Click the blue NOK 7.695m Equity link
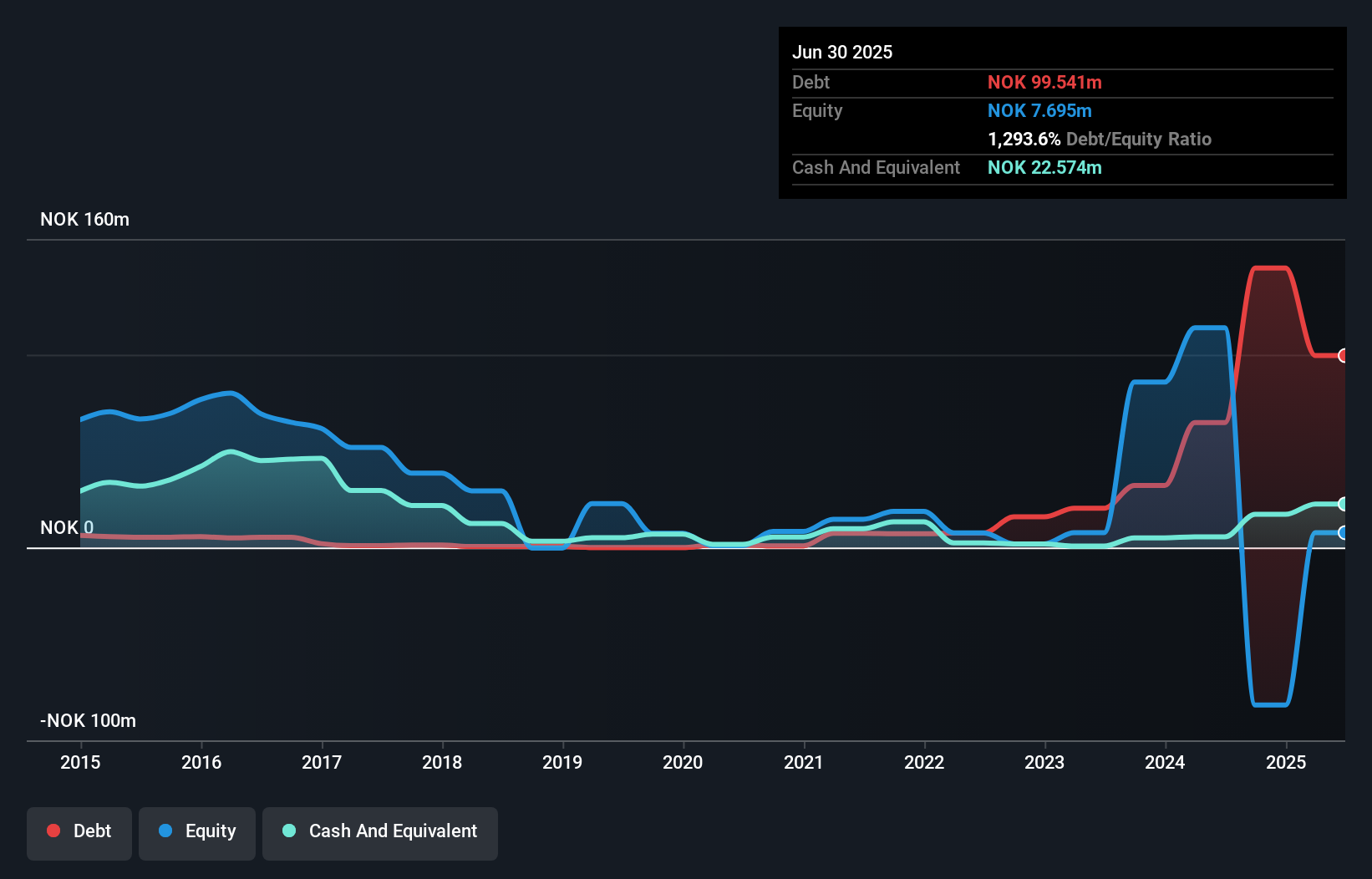The image size is (1372, 879). [1039, 110]
